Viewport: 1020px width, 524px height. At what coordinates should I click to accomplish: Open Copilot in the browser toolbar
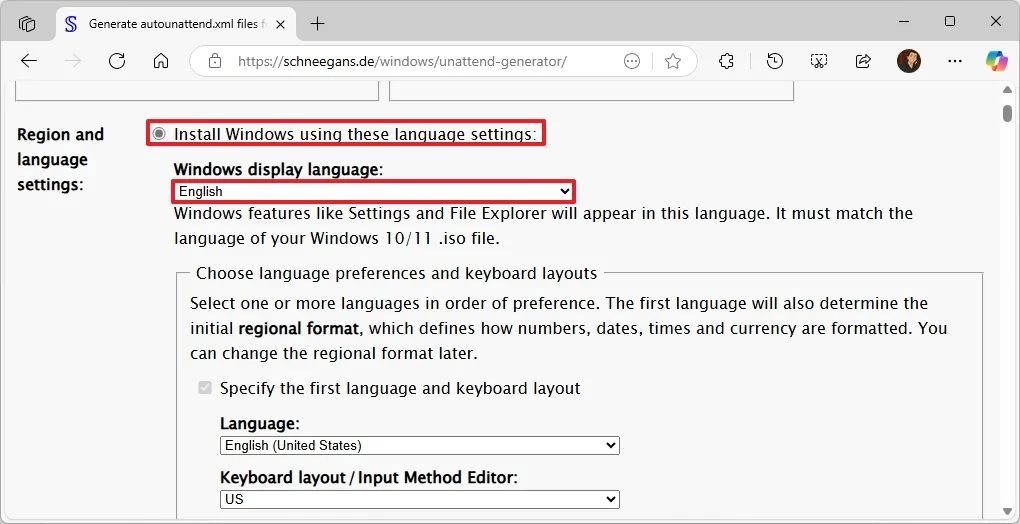pos(996,61)
